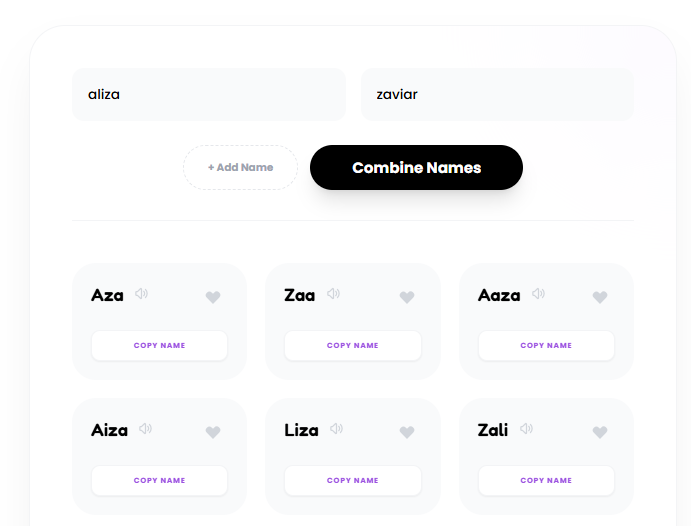Play speaker icon next to Liza
Viewport: 691px width, 526px height.
[x=336, y=429]
